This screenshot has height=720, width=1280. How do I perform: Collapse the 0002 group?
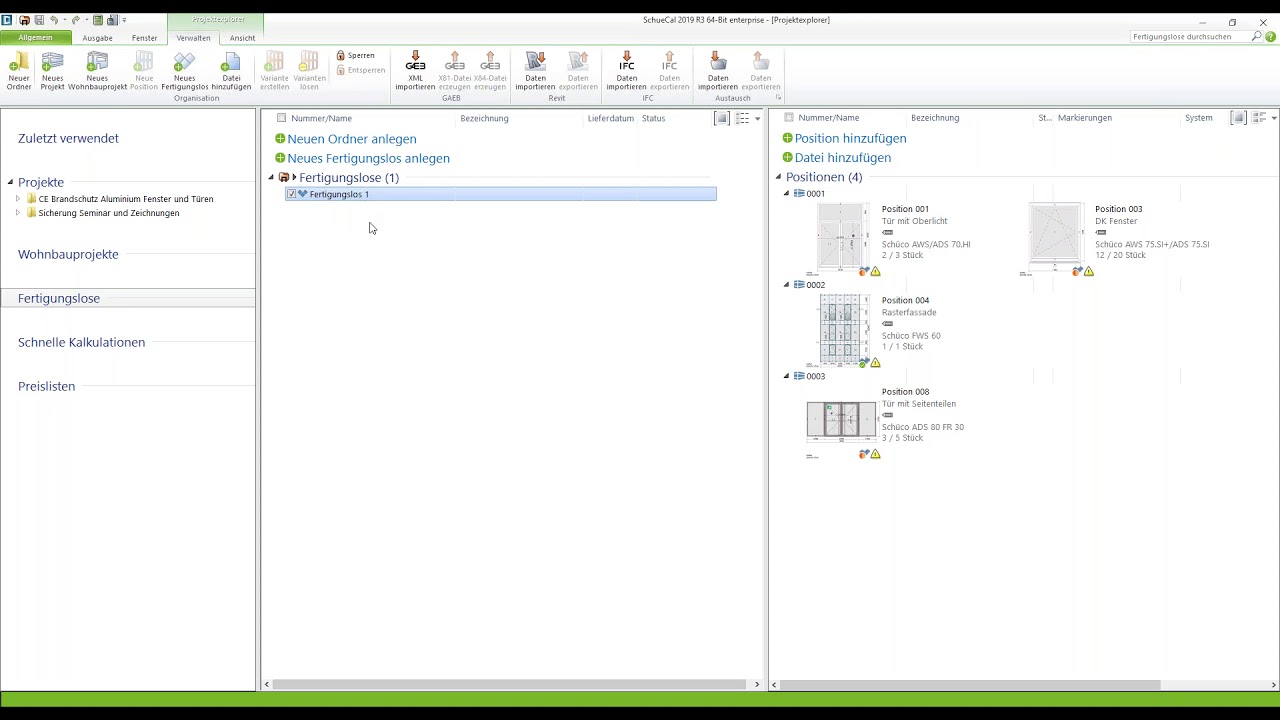pyautogui.click(x=786, y=285)
